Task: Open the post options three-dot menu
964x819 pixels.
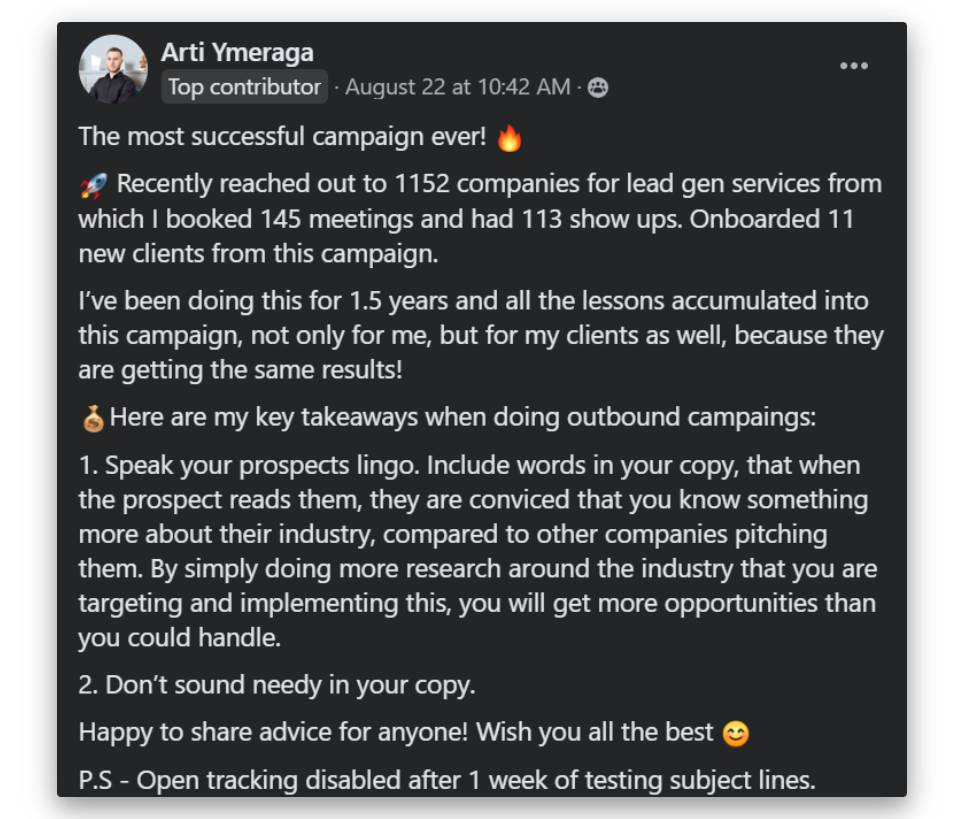Action: (853, 66)
